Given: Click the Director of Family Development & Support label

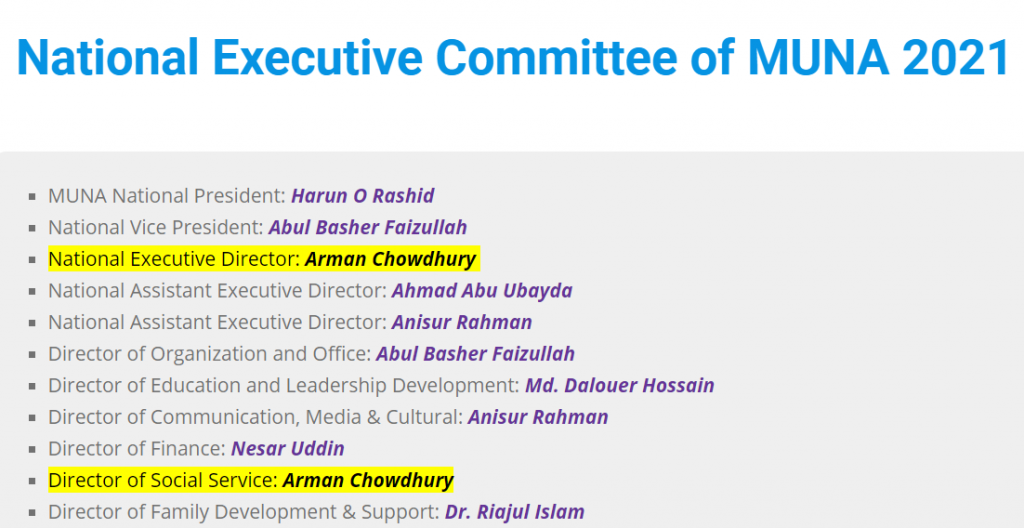Looking at the screenshot, I should 244,512.
